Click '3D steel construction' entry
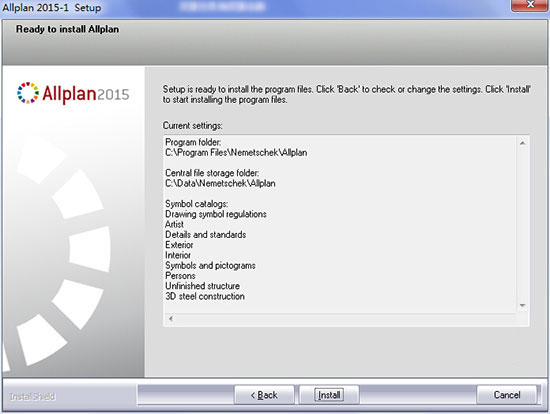550x414 pixels. click(205, 296)
